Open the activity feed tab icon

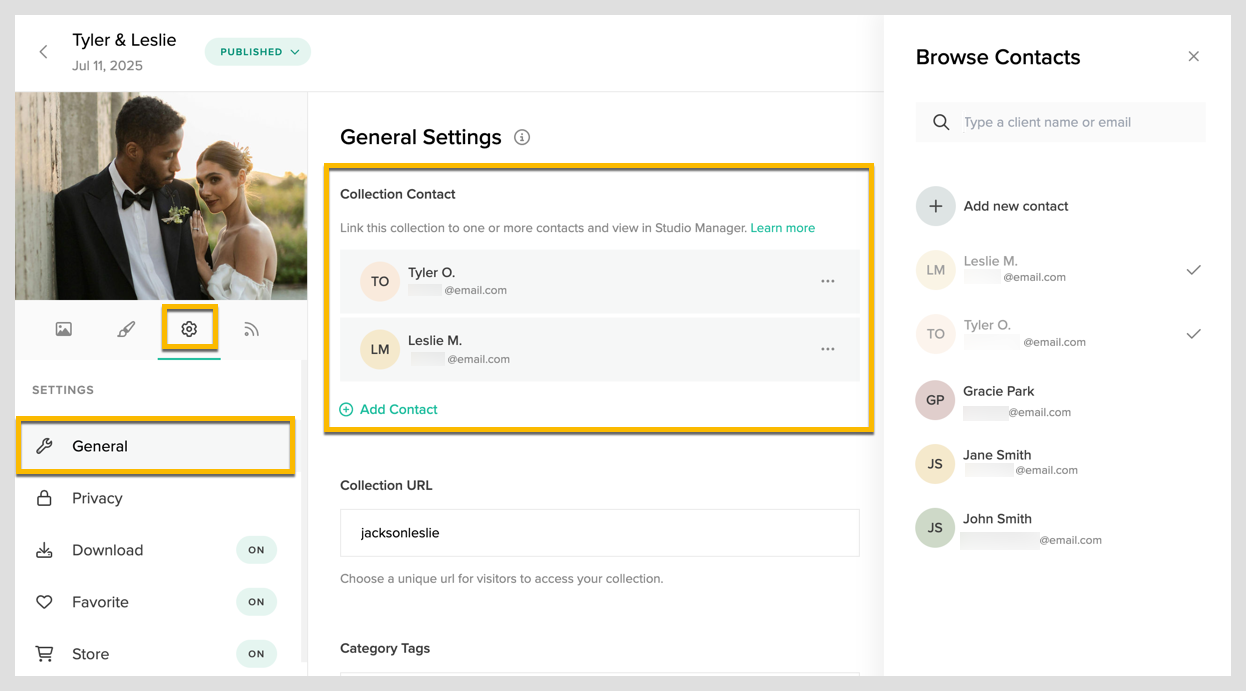tap(251, 329)
